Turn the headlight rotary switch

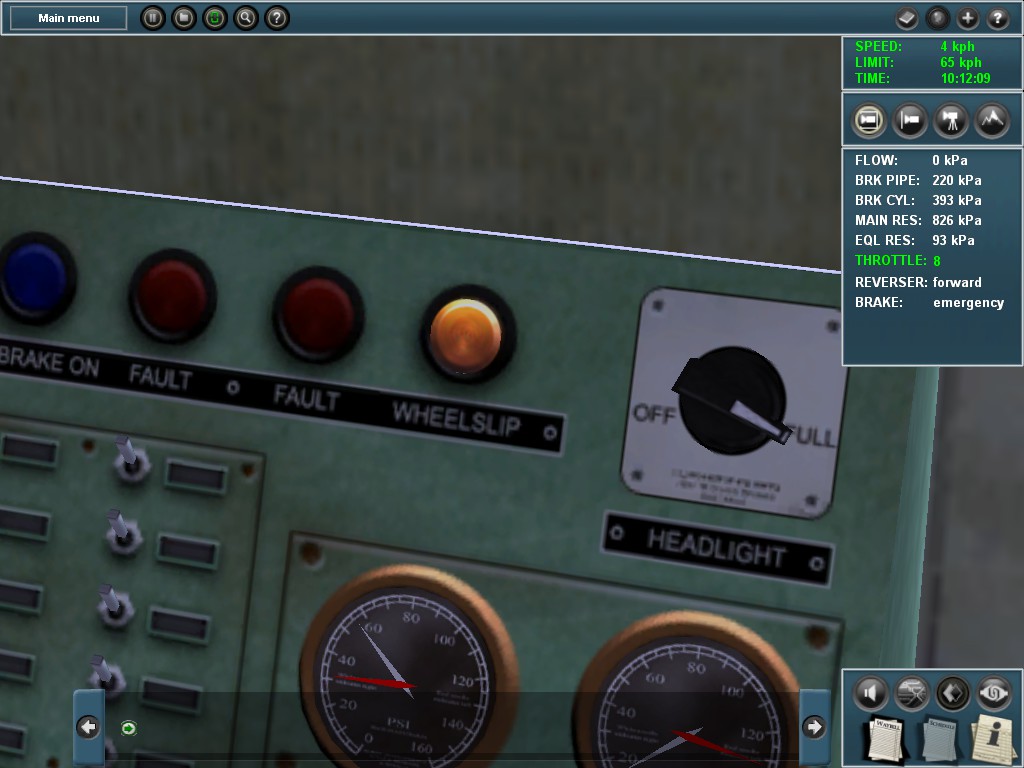(731, 401)
